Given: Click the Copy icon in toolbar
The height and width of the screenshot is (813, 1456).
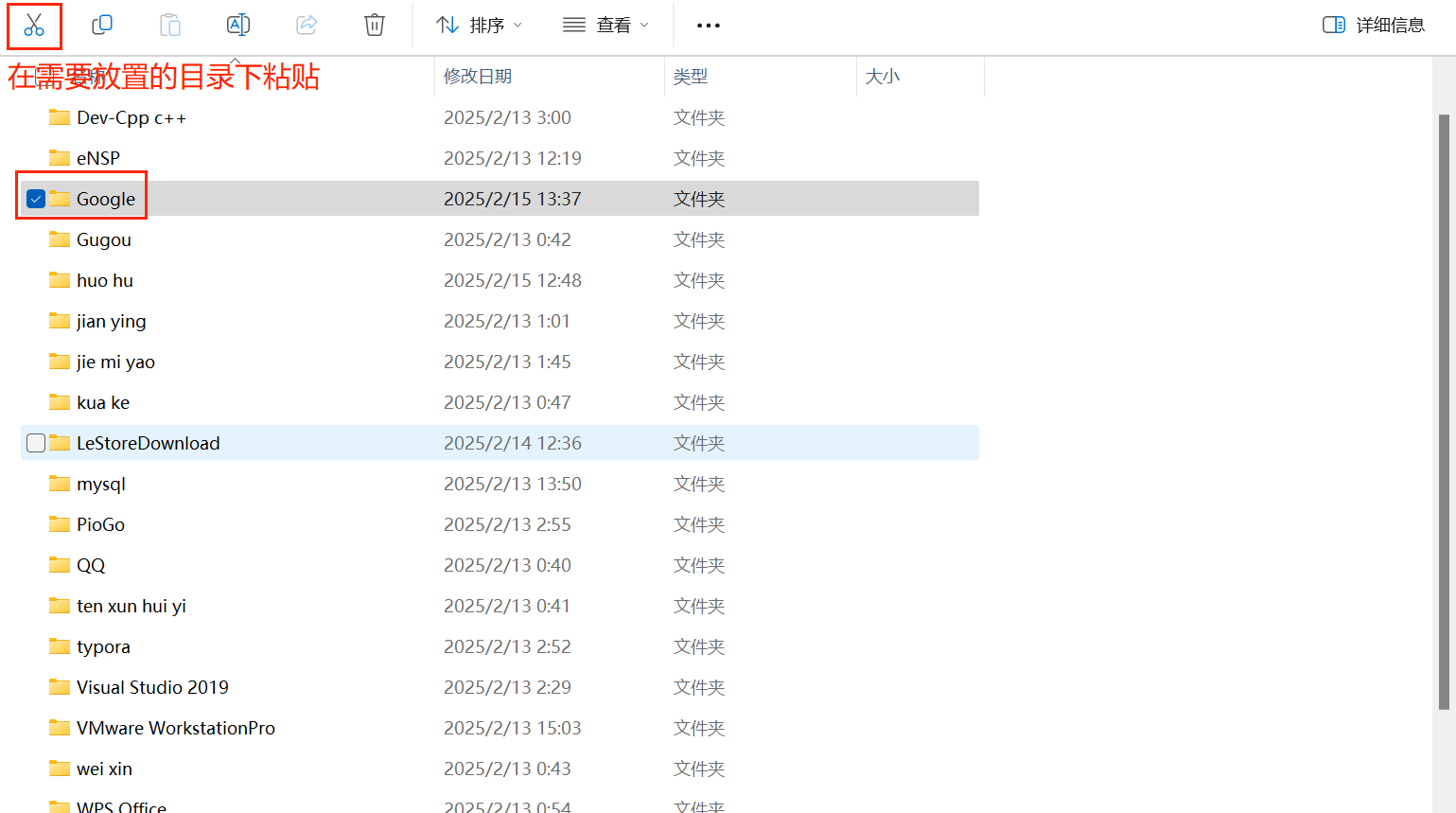Looking at the screenshot, I should pos(102,26).
